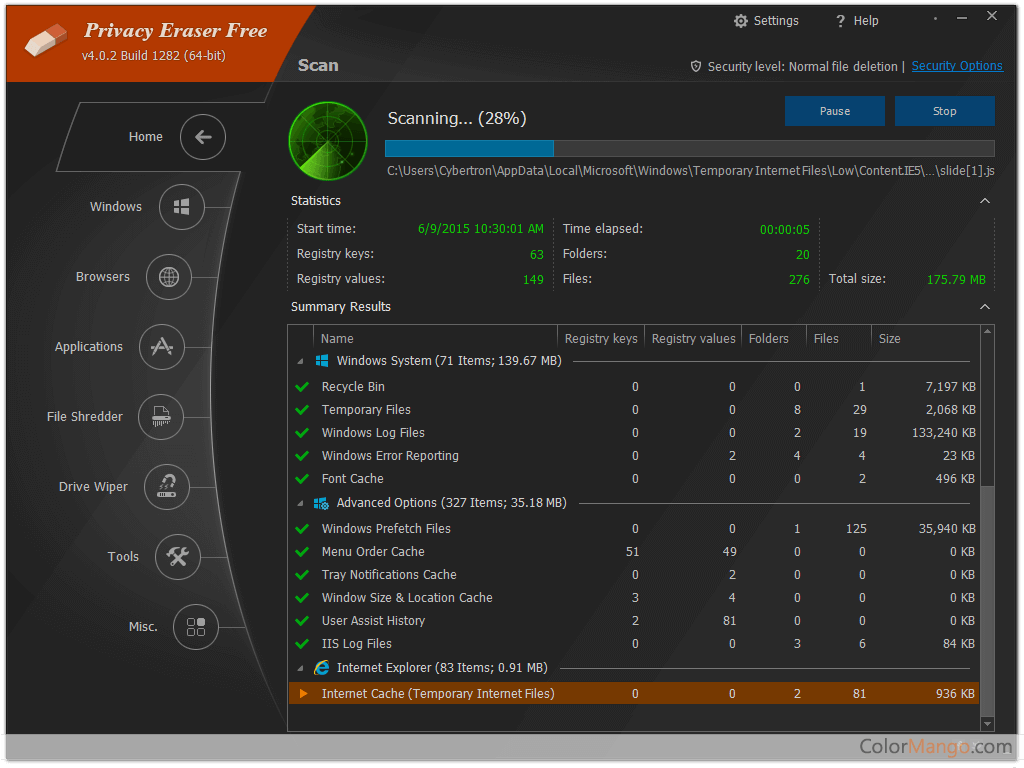Sort by the Name column header
The width and height of the screenshot is (1024, 768).
(x=435, y=338)
